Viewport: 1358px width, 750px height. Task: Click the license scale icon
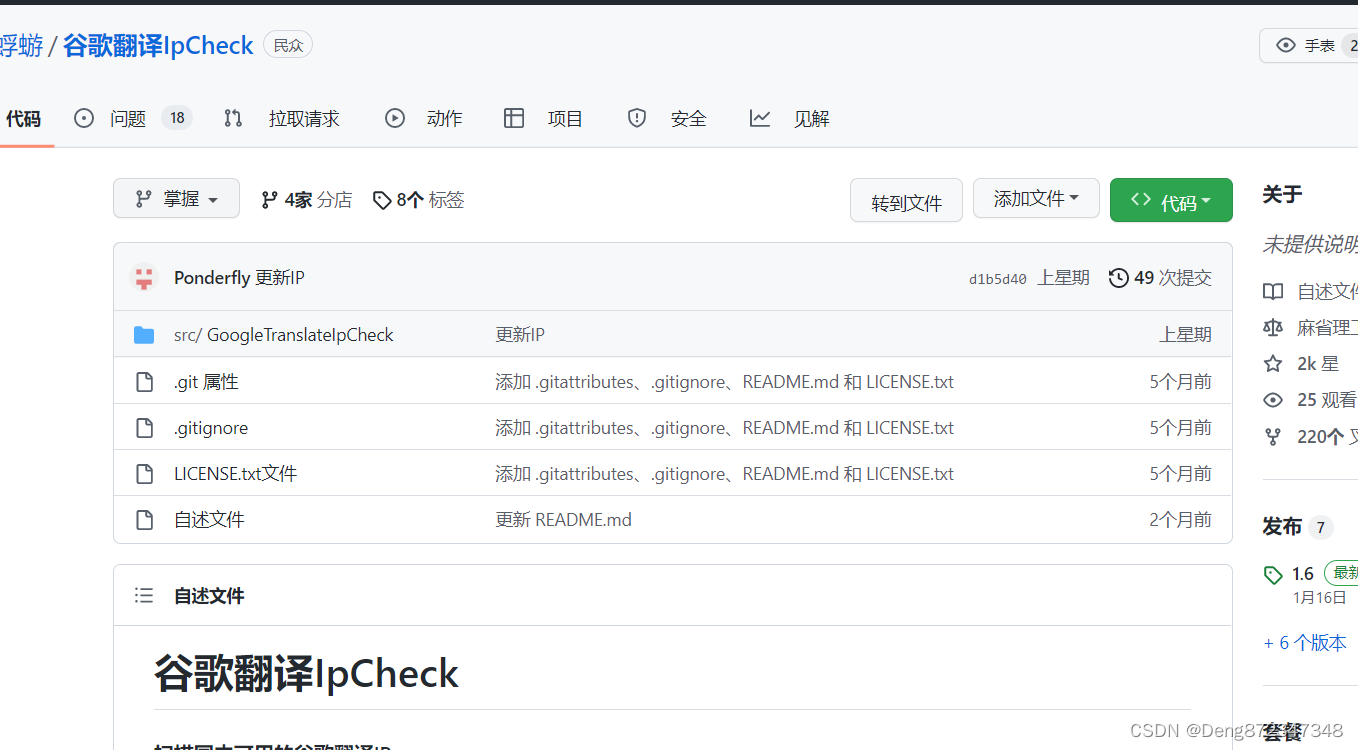click(x=1273, y=328)
